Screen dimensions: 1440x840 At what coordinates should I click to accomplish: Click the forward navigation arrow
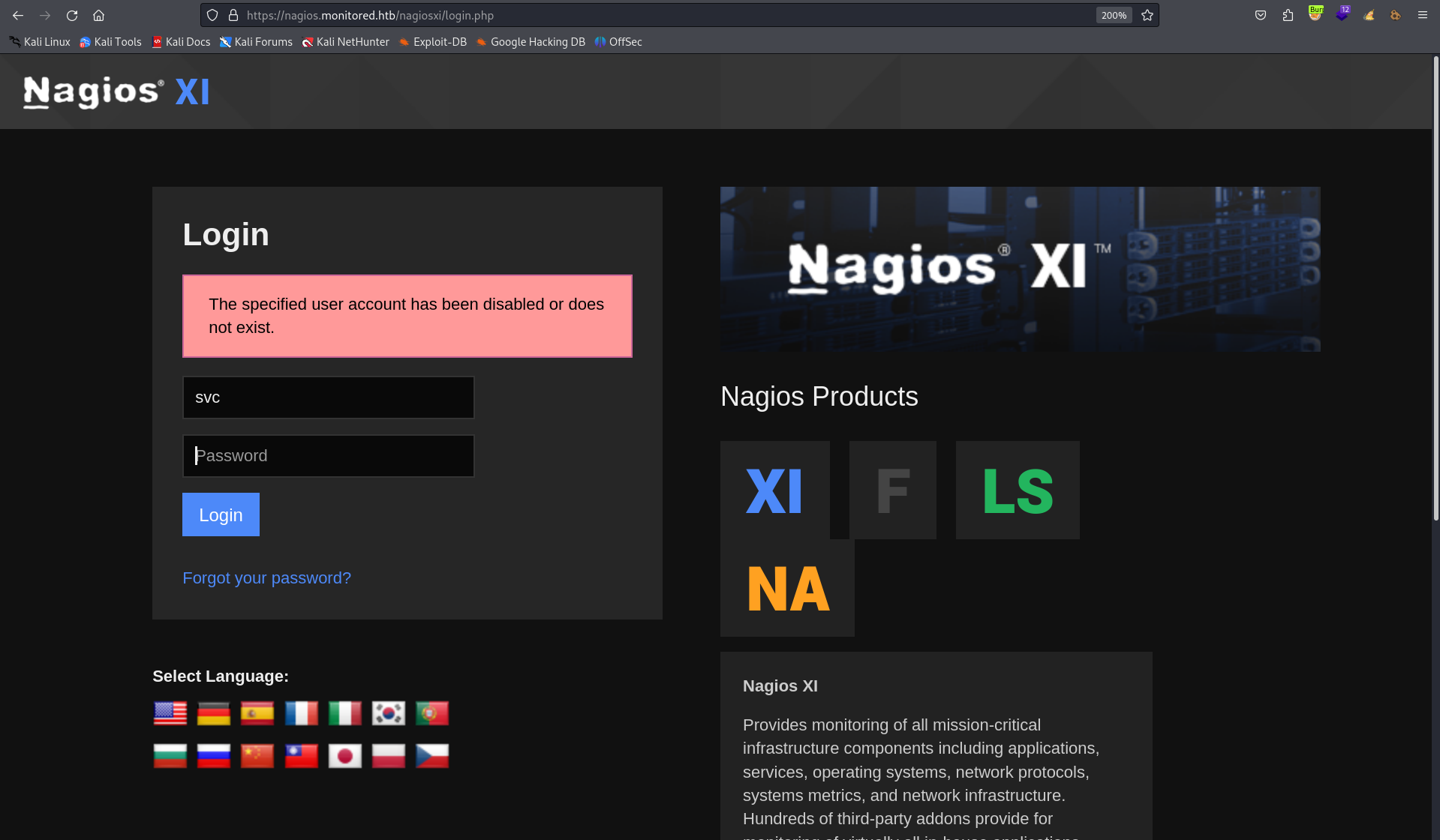45,15
